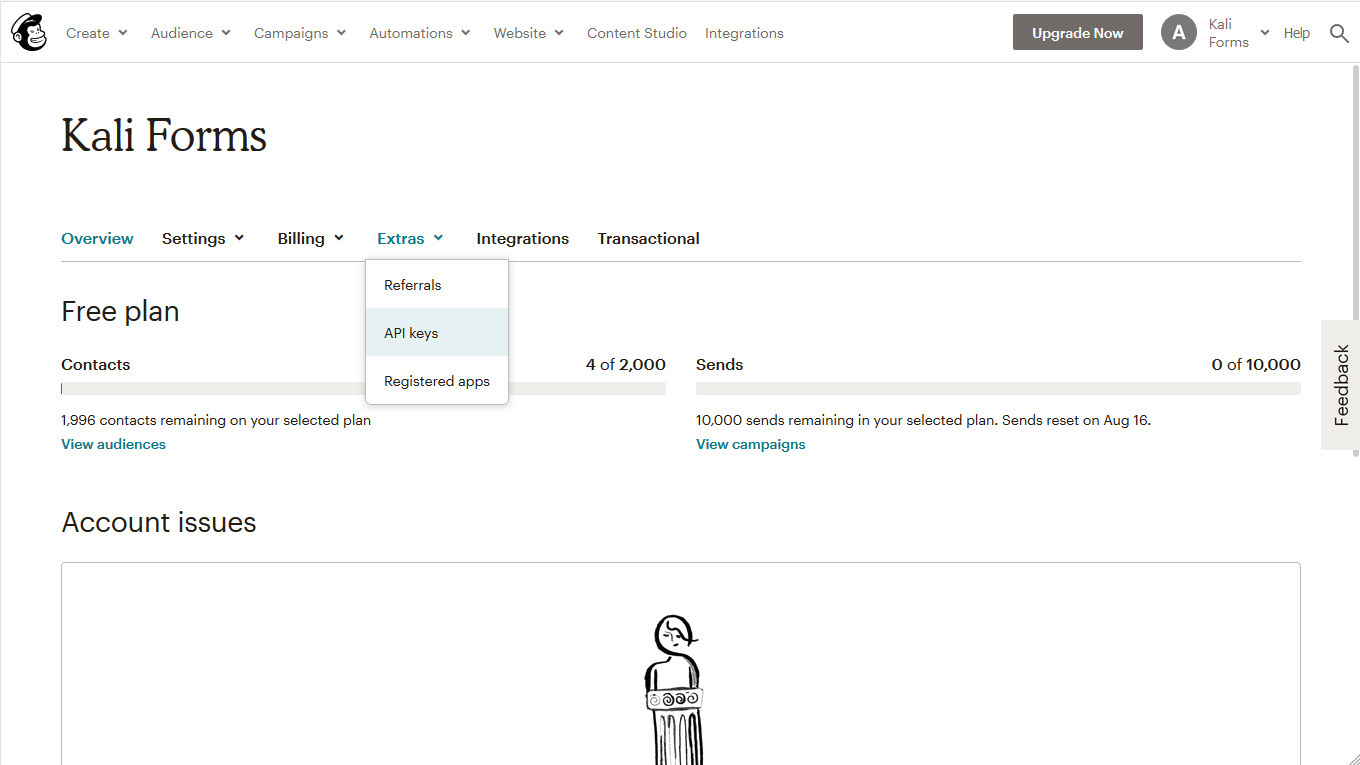Click the account avatar letter A

(x=1179, y=33)
